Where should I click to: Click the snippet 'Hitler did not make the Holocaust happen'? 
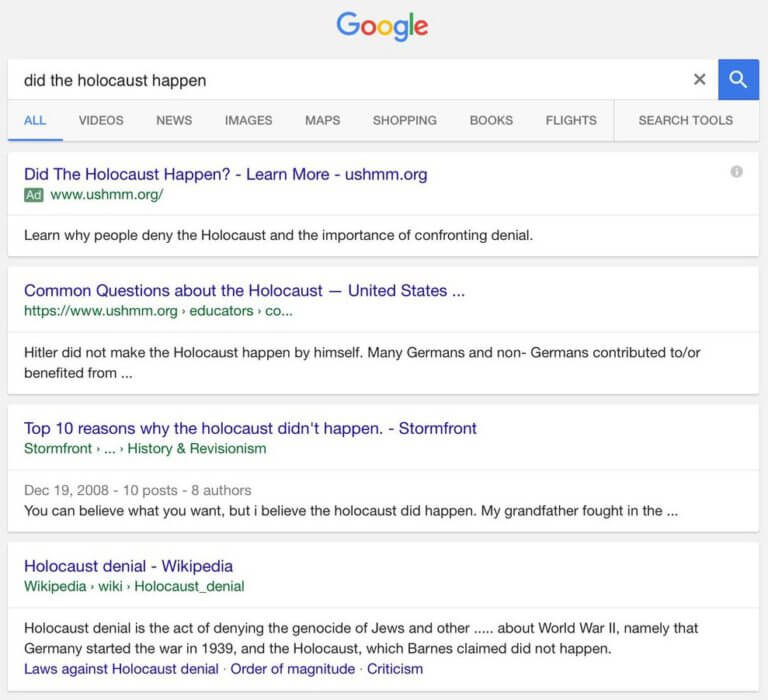(362, 363)
